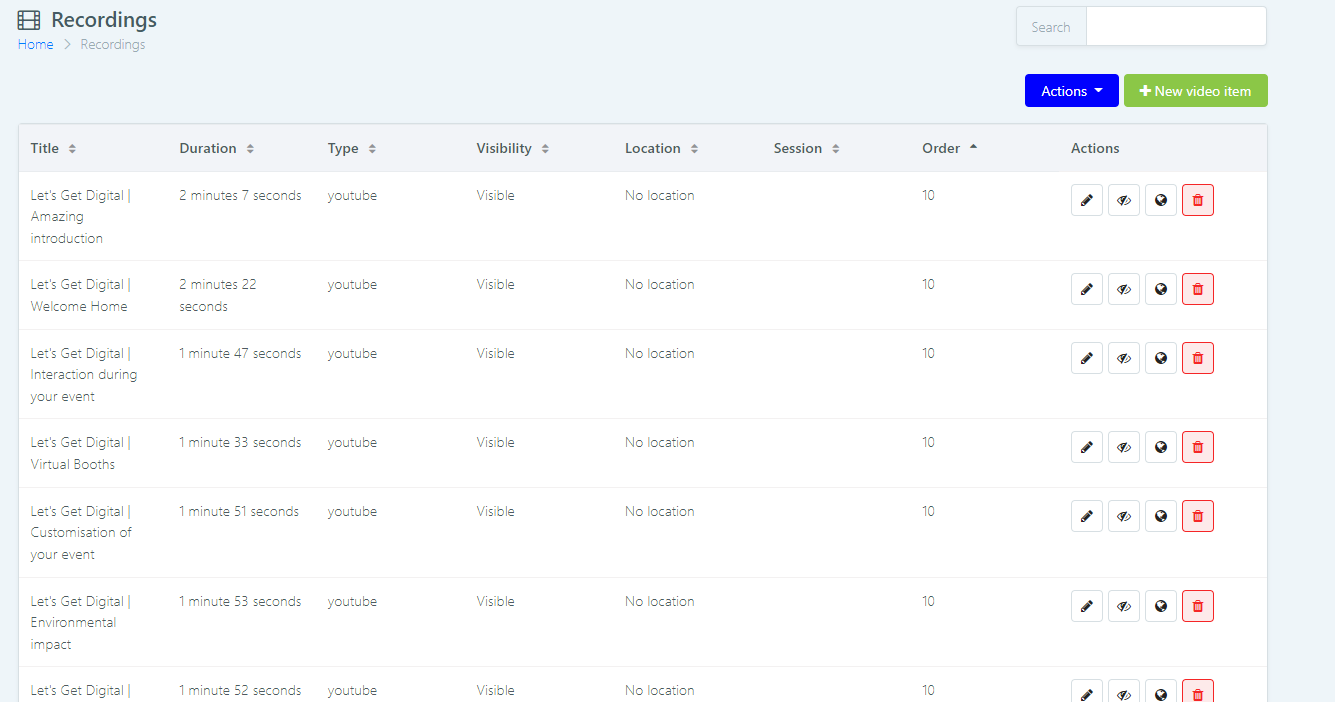Click globe icon for Interaction during your event

click(1161, 358)
